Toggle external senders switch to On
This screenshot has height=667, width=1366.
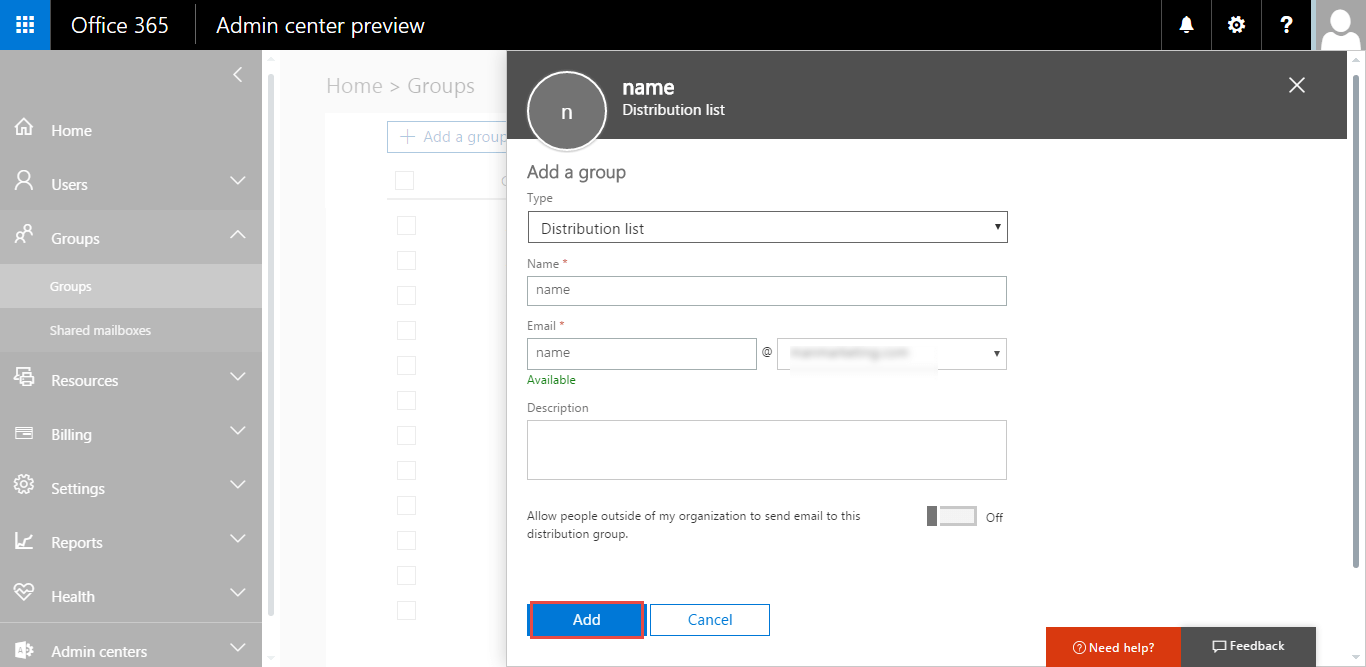point(951,516)
